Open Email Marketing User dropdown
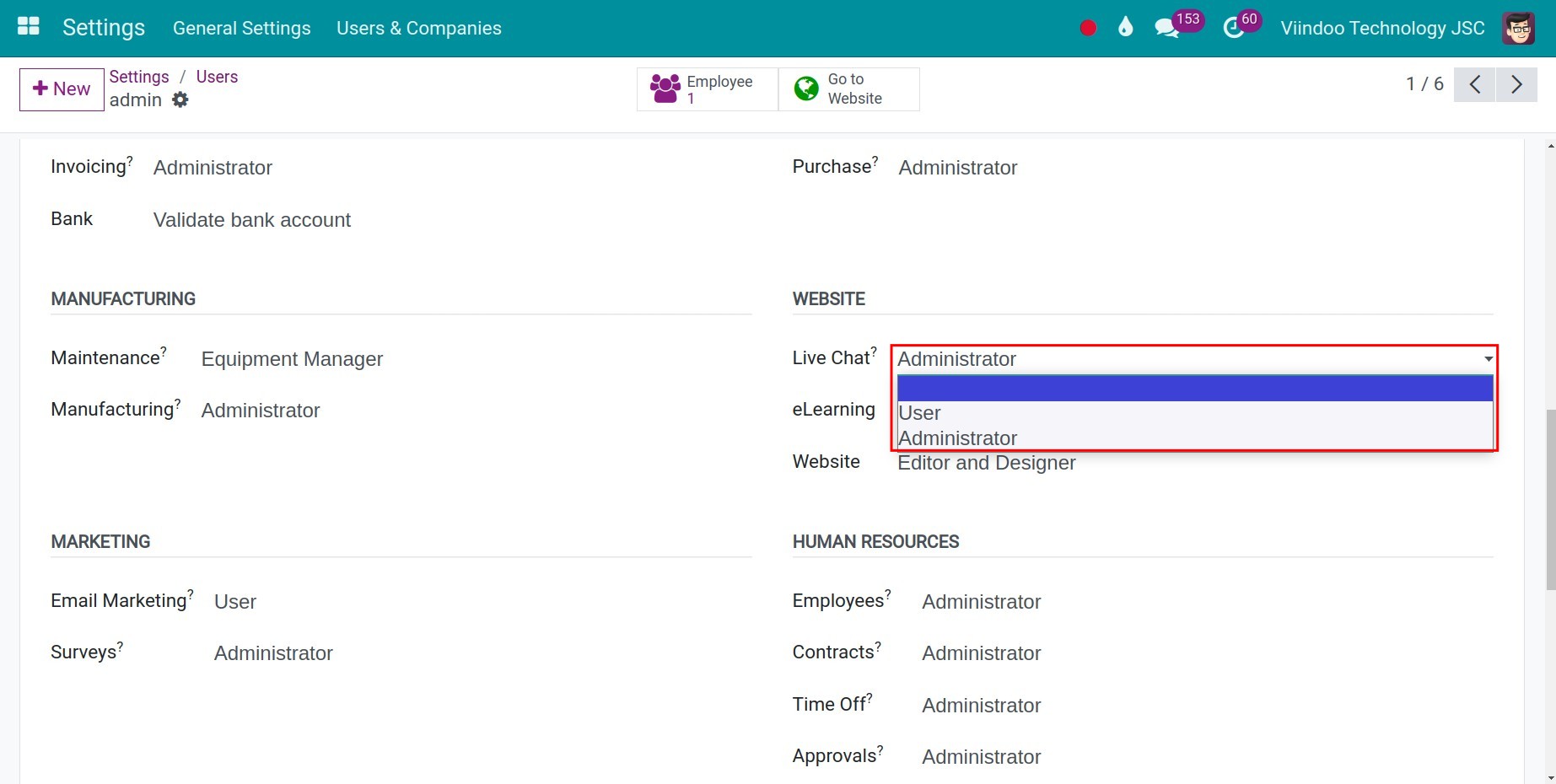The width and height of the screenshot is (1556, 784). coord(482,602)
